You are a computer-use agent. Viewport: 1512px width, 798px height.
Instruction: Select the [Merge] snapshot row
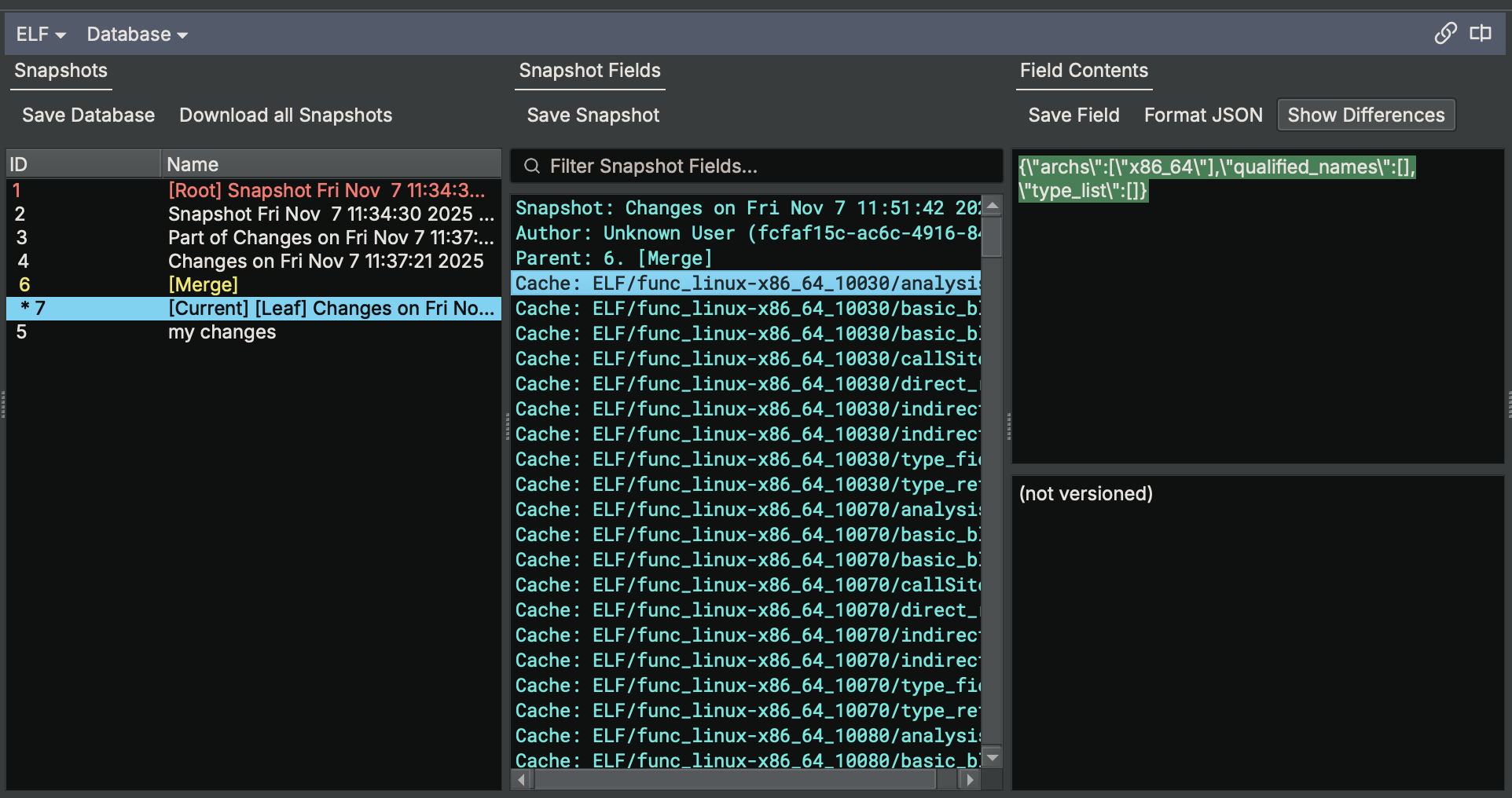pyautogui.click(x=203, y=284)
